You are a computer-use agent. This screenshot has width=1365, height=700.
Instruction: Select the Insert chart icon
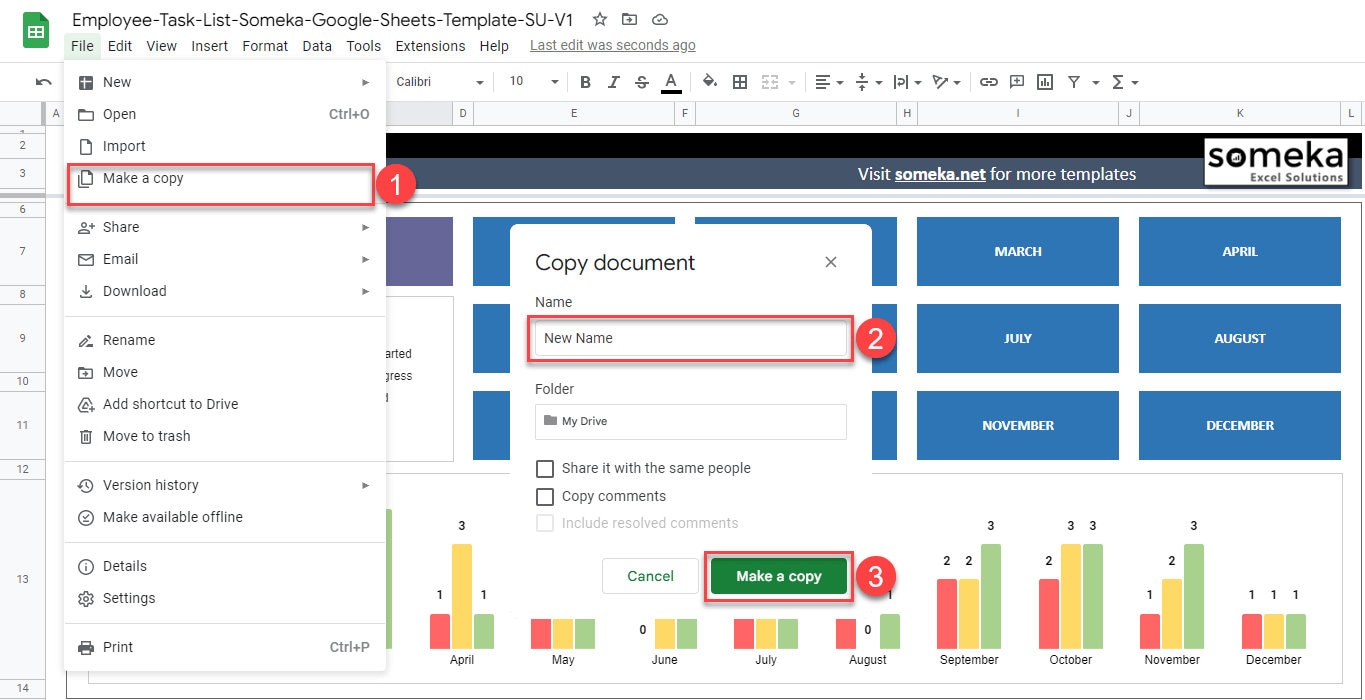(1044, 82)
